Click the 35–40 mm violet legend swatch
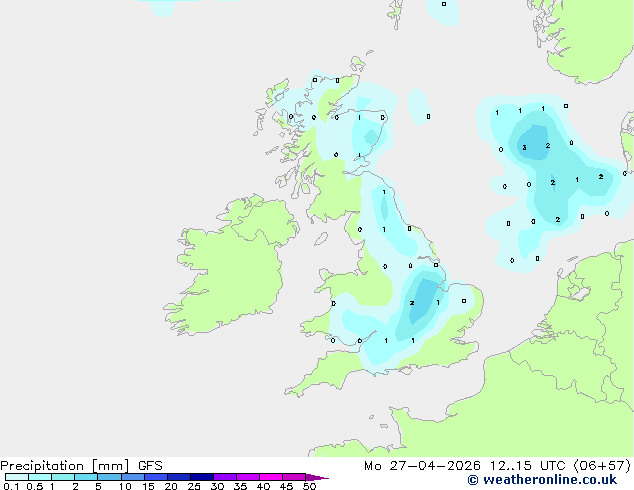Screen dimensions: 634x490 248,477
